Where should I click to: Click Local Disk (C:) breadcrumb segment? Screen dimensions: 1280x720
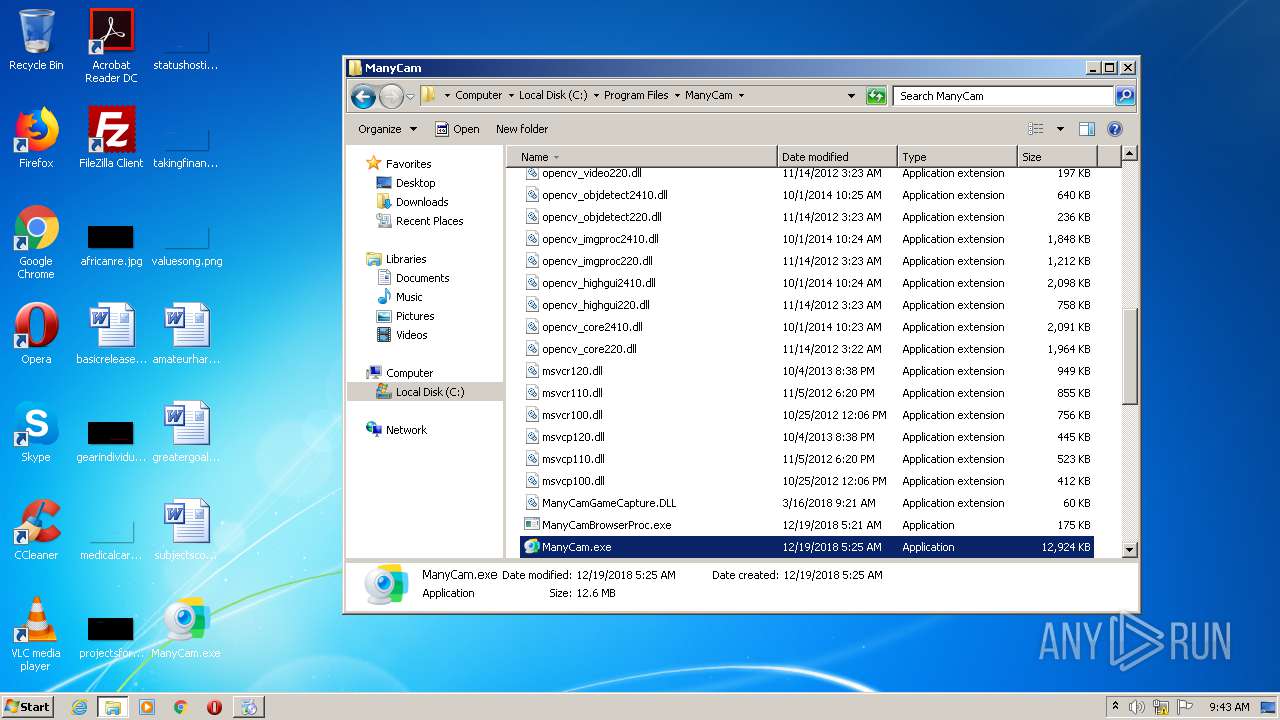[x=553, y=95]
